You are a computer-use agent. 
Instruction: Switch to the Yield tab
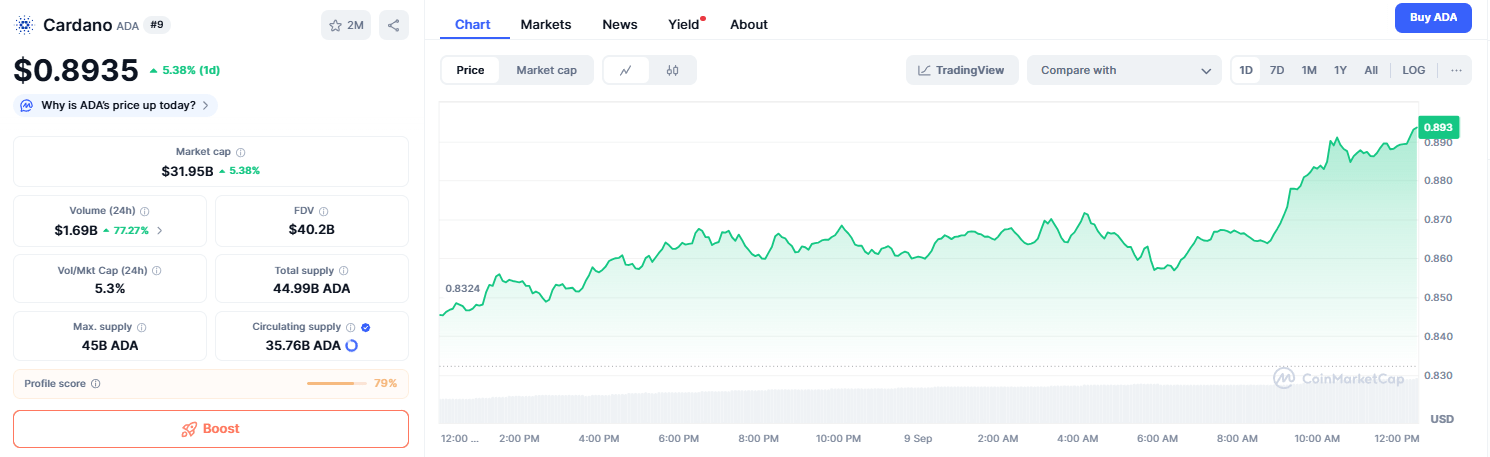(x=683, y=24)
